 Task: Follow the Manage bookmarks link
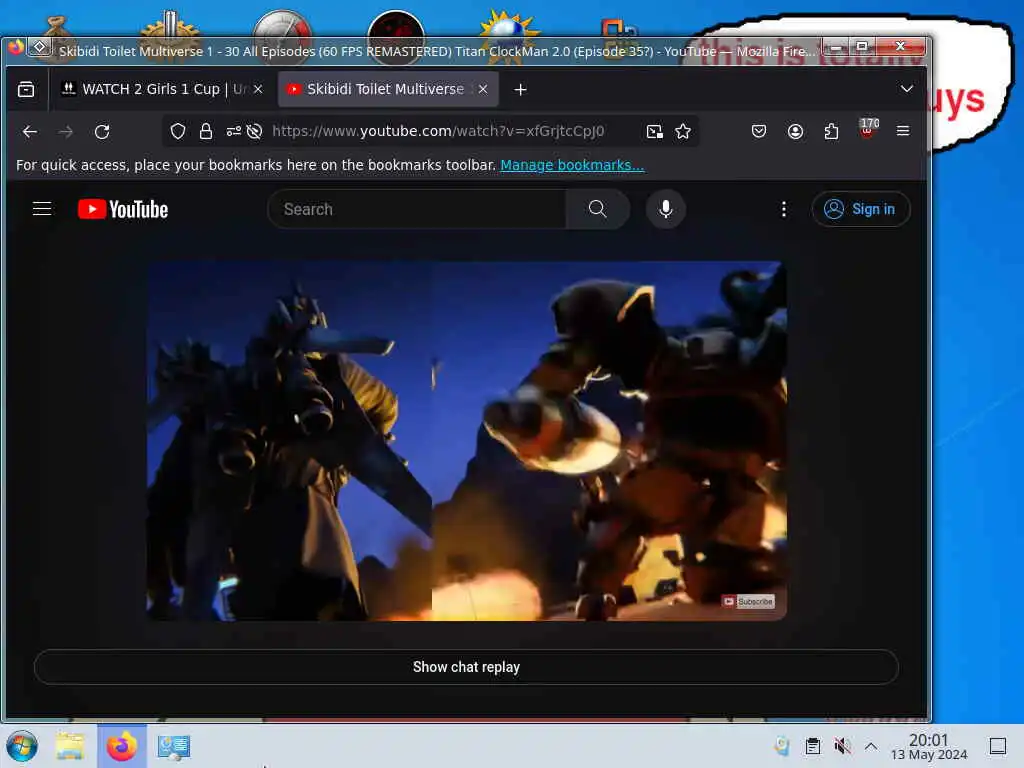point(572,165)
